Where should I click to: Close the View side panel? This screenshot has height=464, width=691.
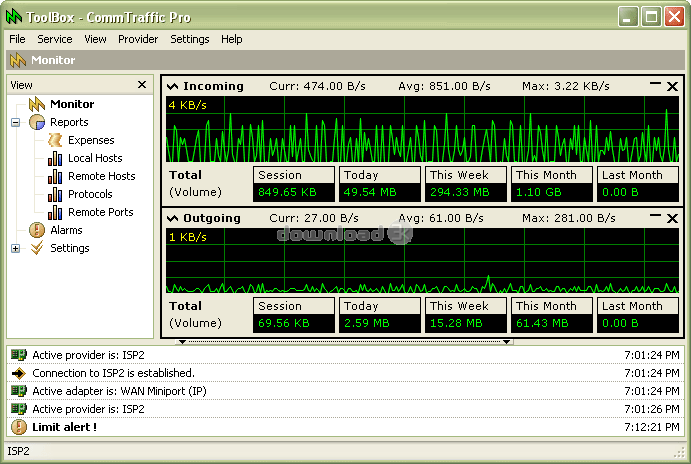[142, 85]
